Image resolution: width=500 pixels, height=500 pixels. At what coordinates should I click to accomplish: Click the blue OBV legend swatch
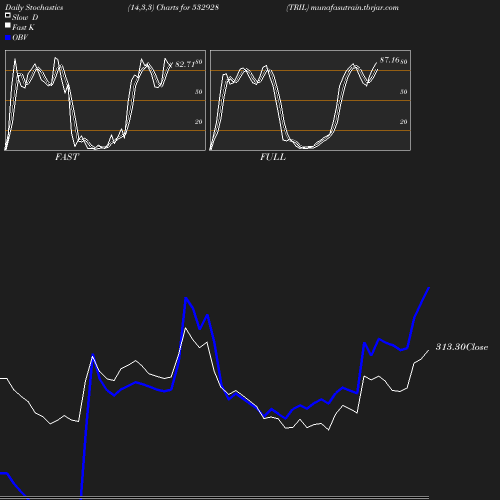coord(8,38)
